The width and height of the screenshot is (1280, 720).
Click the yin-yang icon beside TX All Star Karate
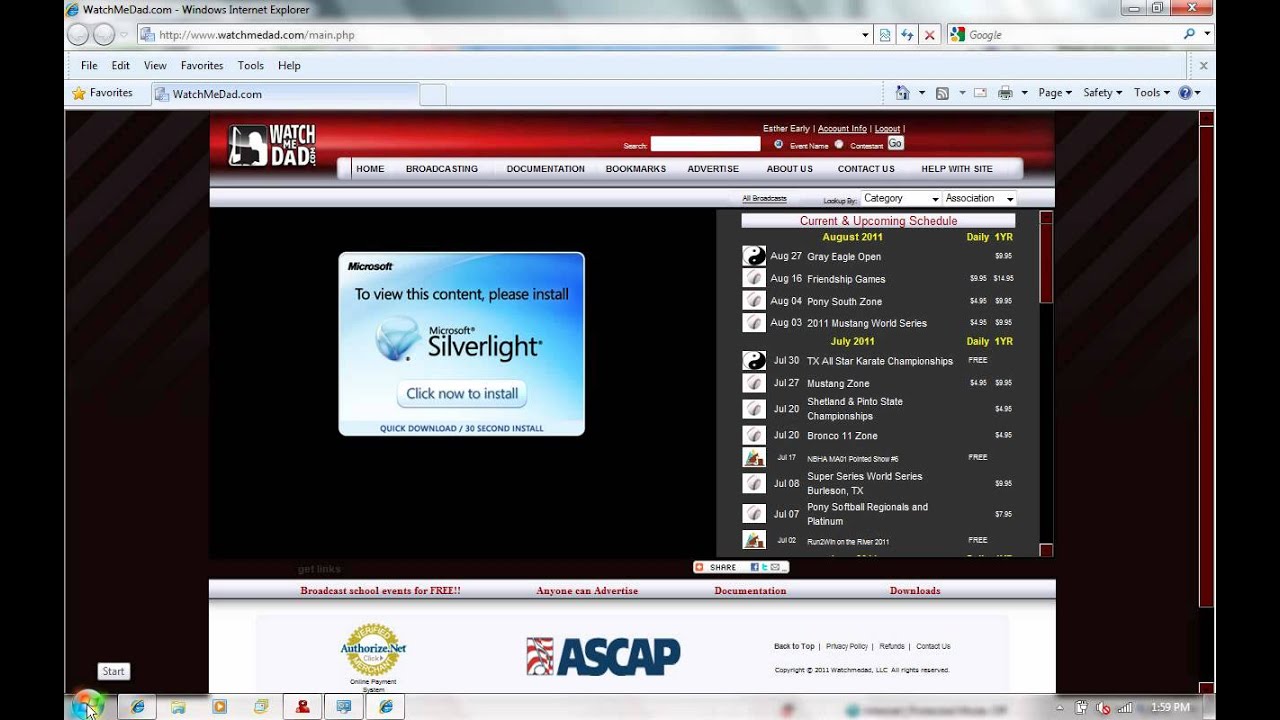point(754,360)
